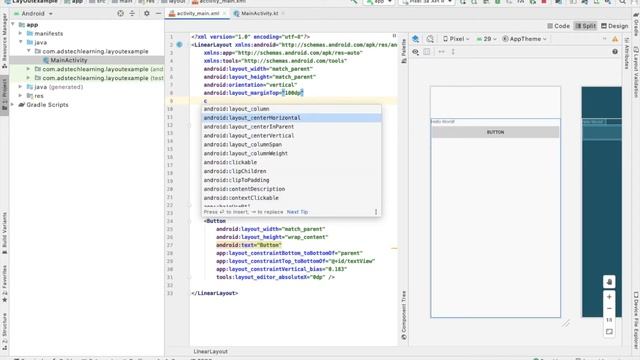The width and height of the screenshot is (640, 360).
Task: Switch editor to Split view
Action: (x=585, y=26)
